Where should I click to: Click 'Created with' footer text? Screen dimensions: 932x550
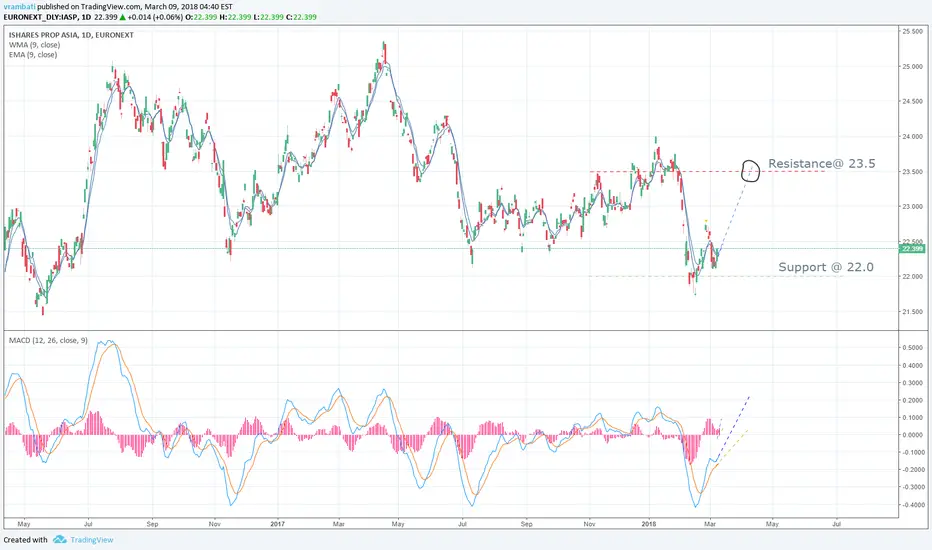[26, 540]
